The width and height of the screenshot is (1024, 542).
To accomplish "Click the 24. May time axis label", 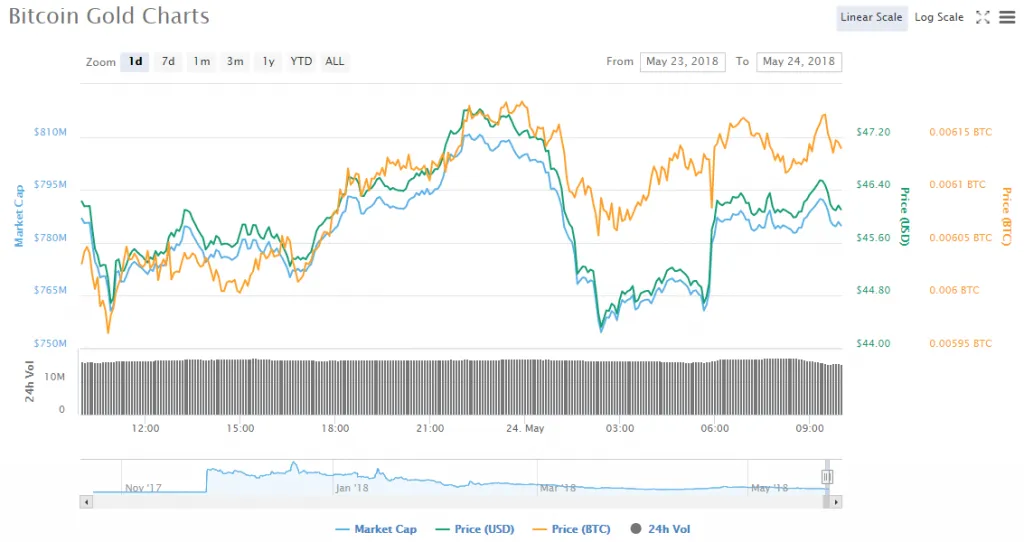I will click(x=525, y=428).
